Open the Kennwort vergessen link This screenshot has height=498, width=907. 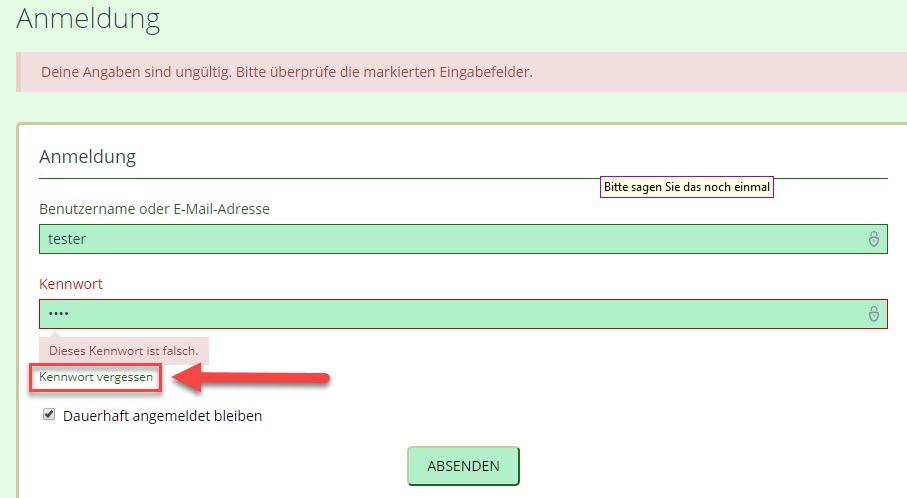point(96,378)
